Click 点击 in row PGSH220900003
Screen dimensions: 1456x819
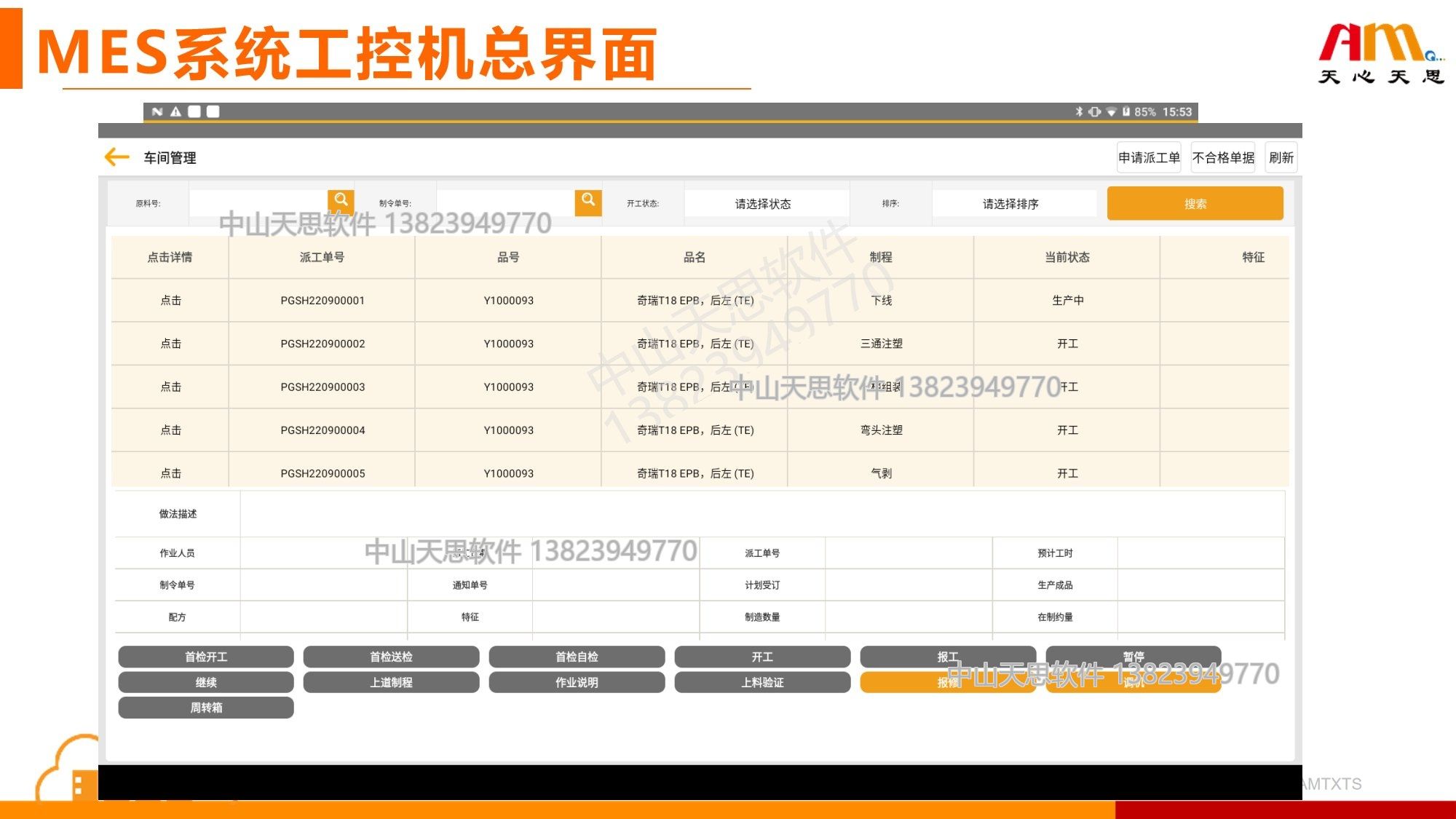[170, 387]
